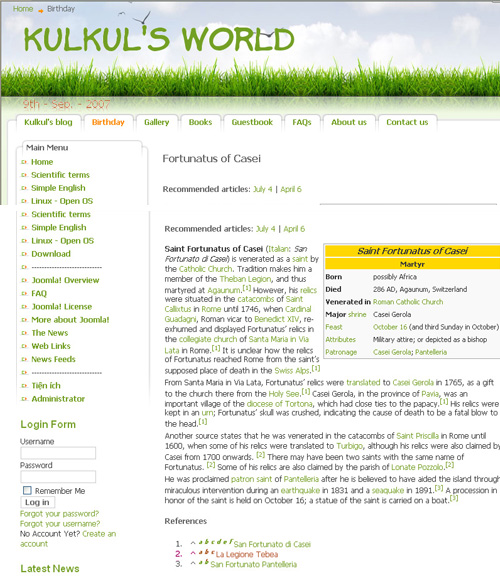Select the FAQ item in Main Menu
500x576 pixels.
click(x=39, y=294)
